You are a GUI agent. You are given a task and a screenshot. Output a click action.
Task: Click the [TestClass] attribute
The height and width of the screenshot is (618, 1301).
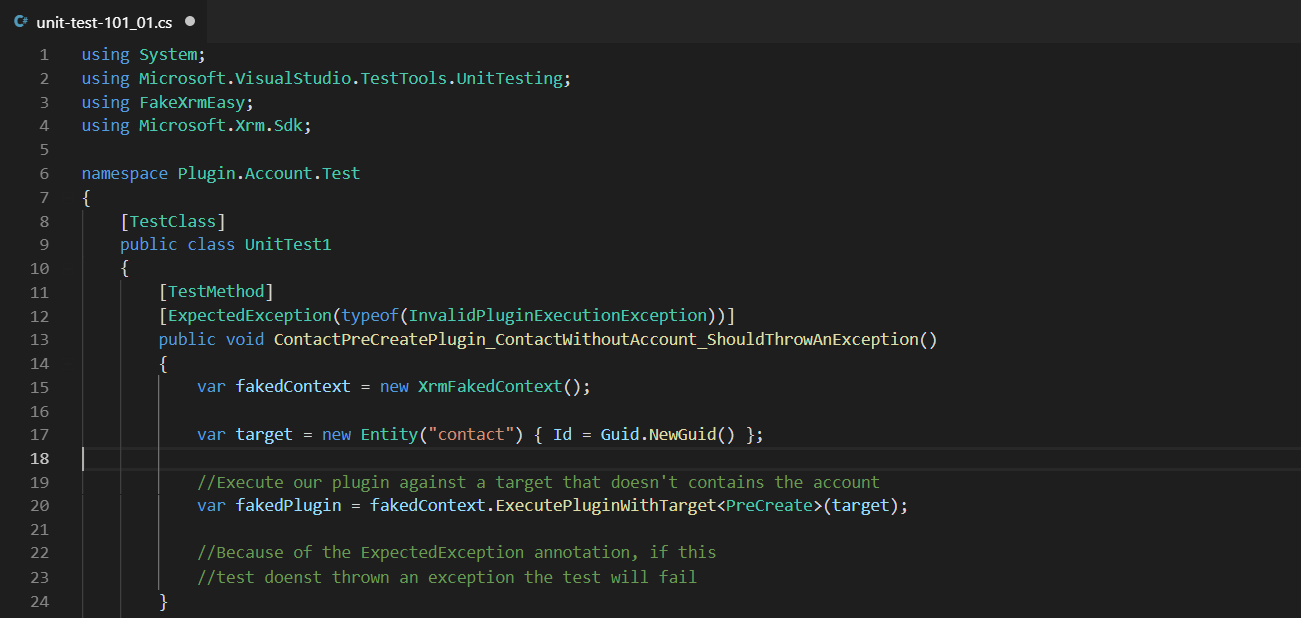click(173, 221)
